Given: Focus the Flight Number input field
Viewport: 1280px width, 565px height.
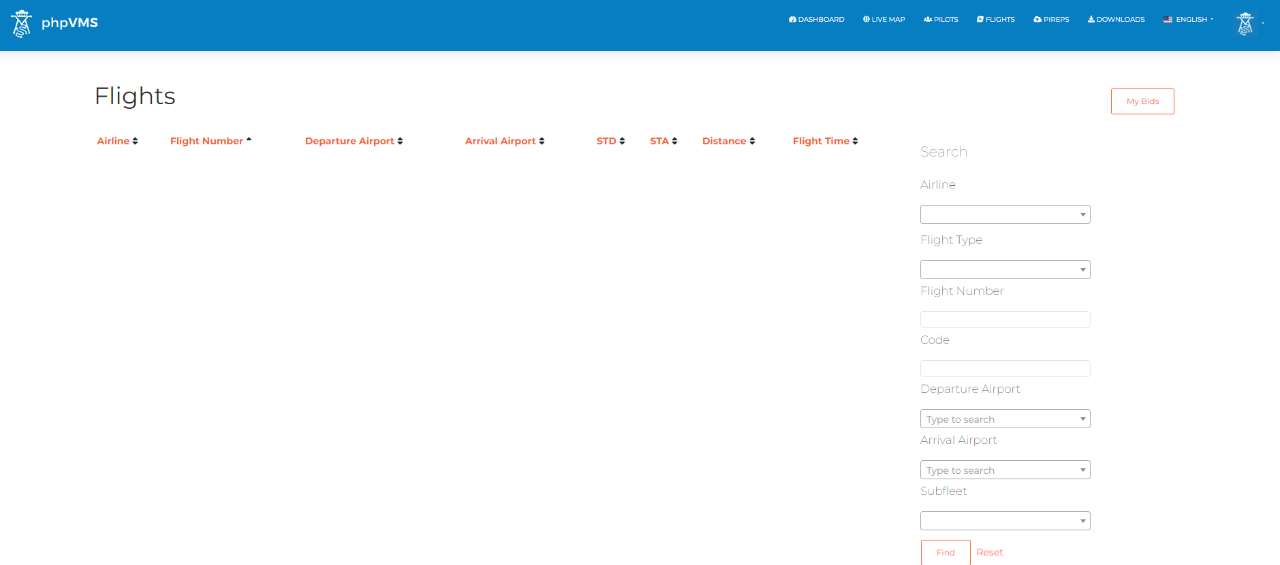Looking at the screenshot, I should pyautogui.click(x=1005, y=320).
